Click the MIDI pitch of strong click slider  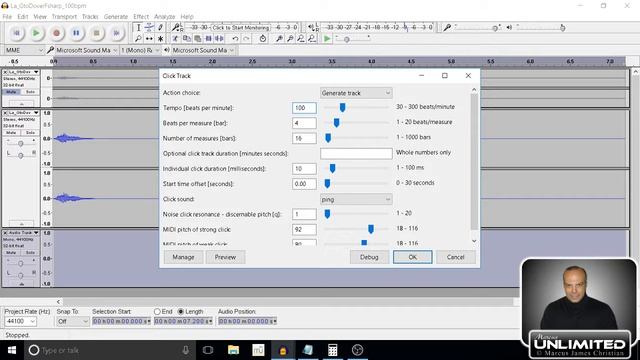371,229
